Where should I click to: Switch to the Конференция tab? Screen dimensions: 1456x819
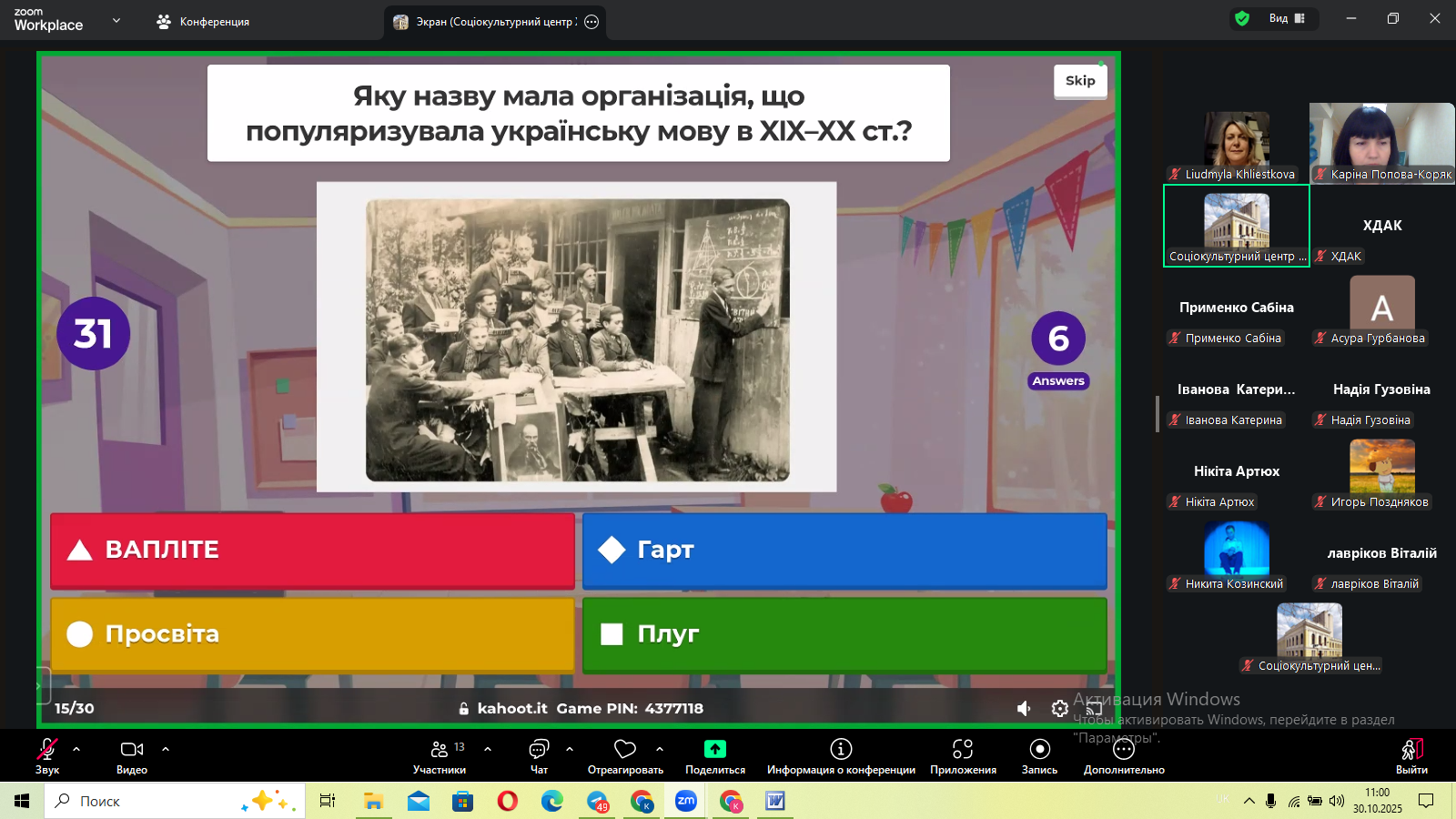click(x=203, y=22)
